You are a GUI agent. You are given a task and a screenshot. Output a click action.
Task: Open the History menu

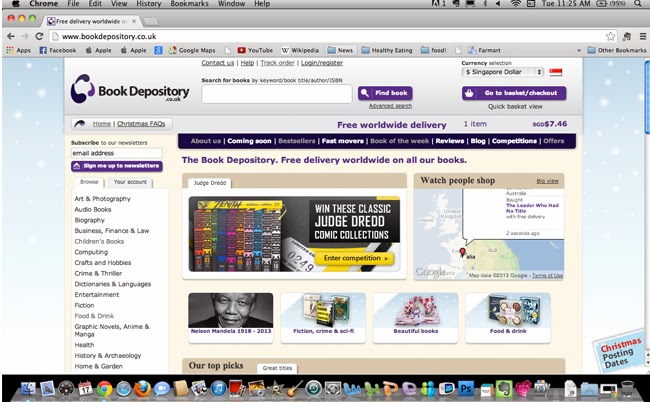tap(148, 3)
